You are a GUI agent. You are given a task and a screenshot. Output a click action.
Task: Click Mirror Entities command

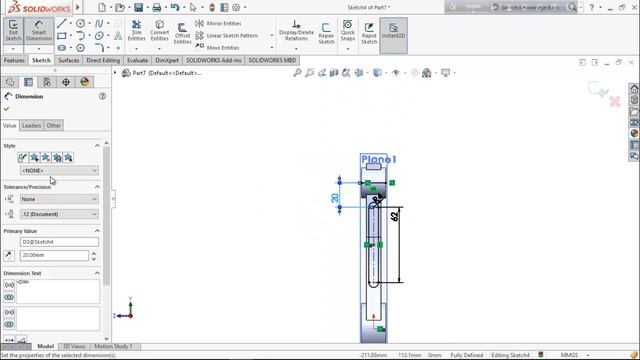pos(218,24)
